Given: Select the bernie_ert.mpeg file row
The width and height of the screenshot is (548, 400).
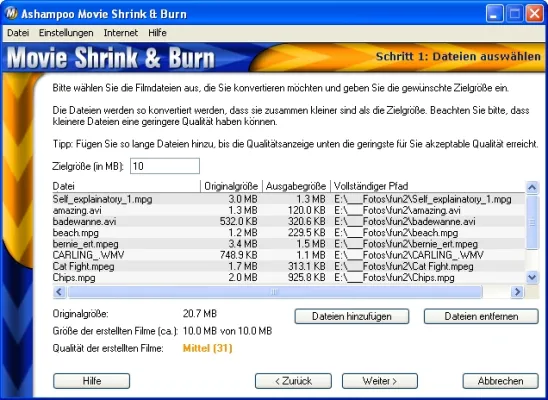Looking at the screenshot, I should [x=289, y=244].
